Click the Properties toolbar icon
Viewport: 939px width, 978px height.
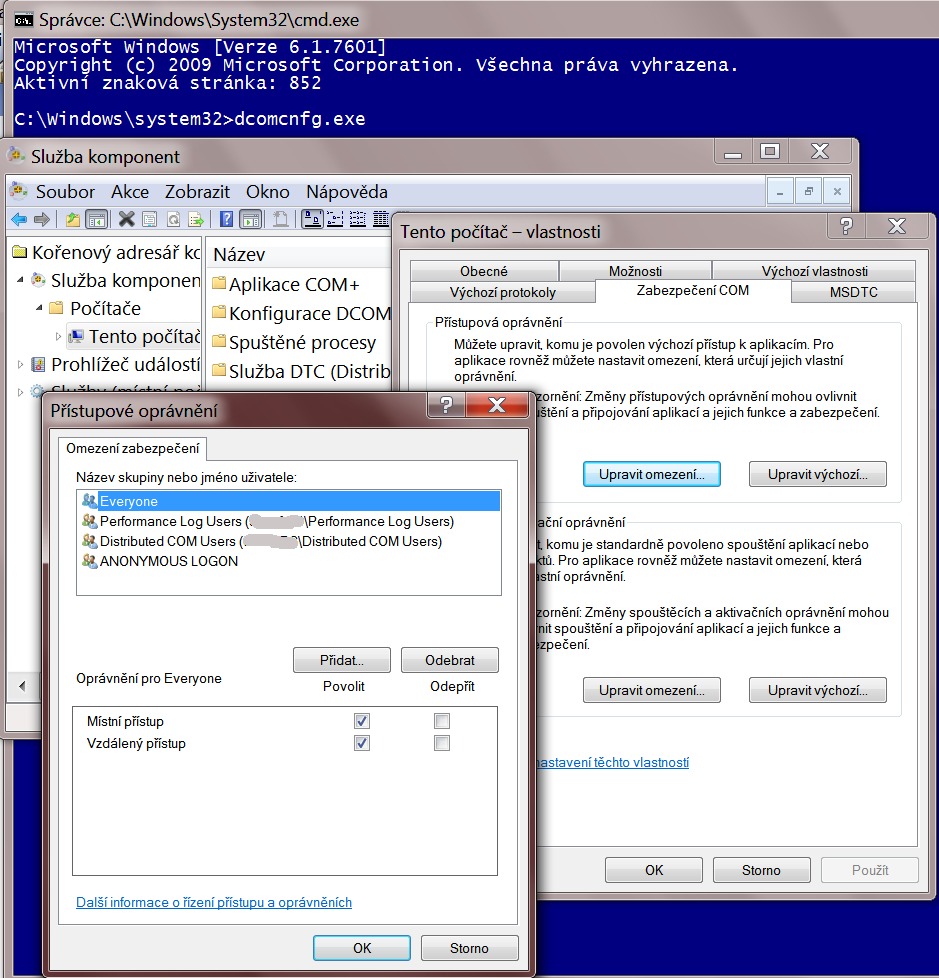coord(150,219)
